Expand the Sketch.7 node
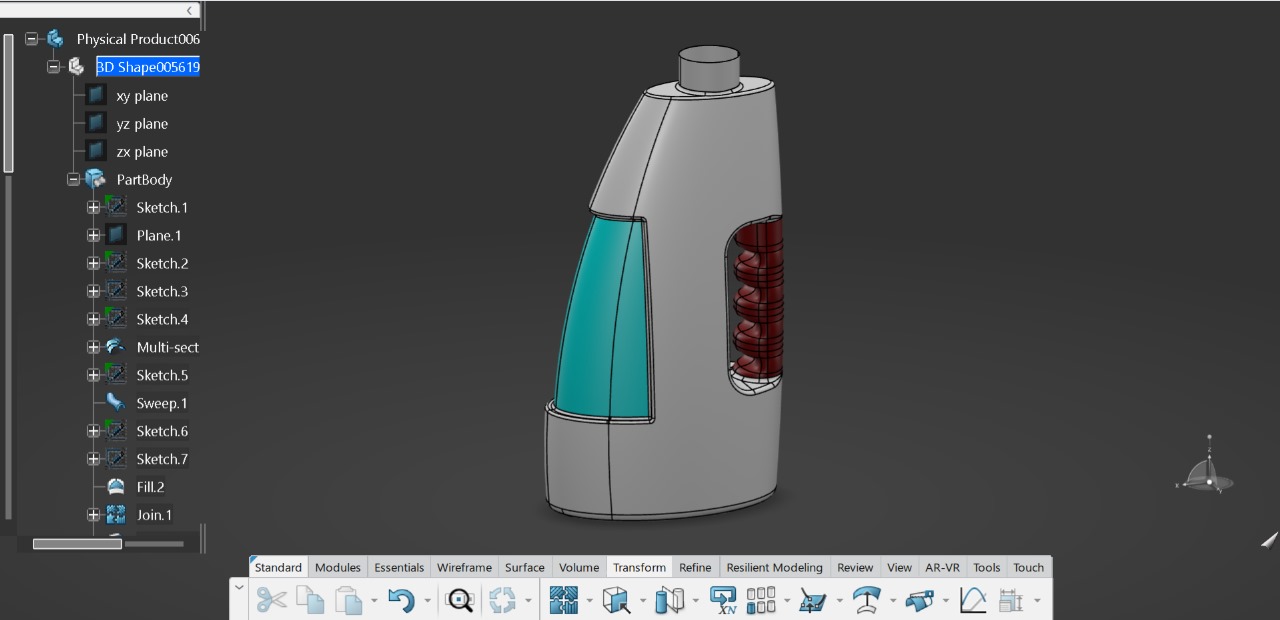This screenshot has width=1280, height=620. point(93,459)
